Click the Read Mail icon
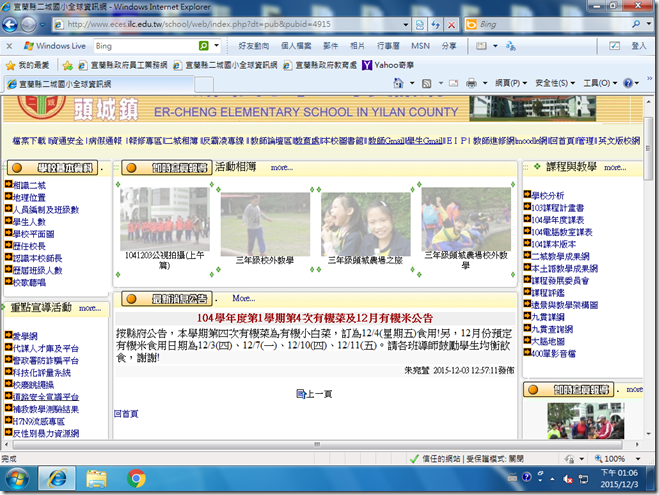 453,83
